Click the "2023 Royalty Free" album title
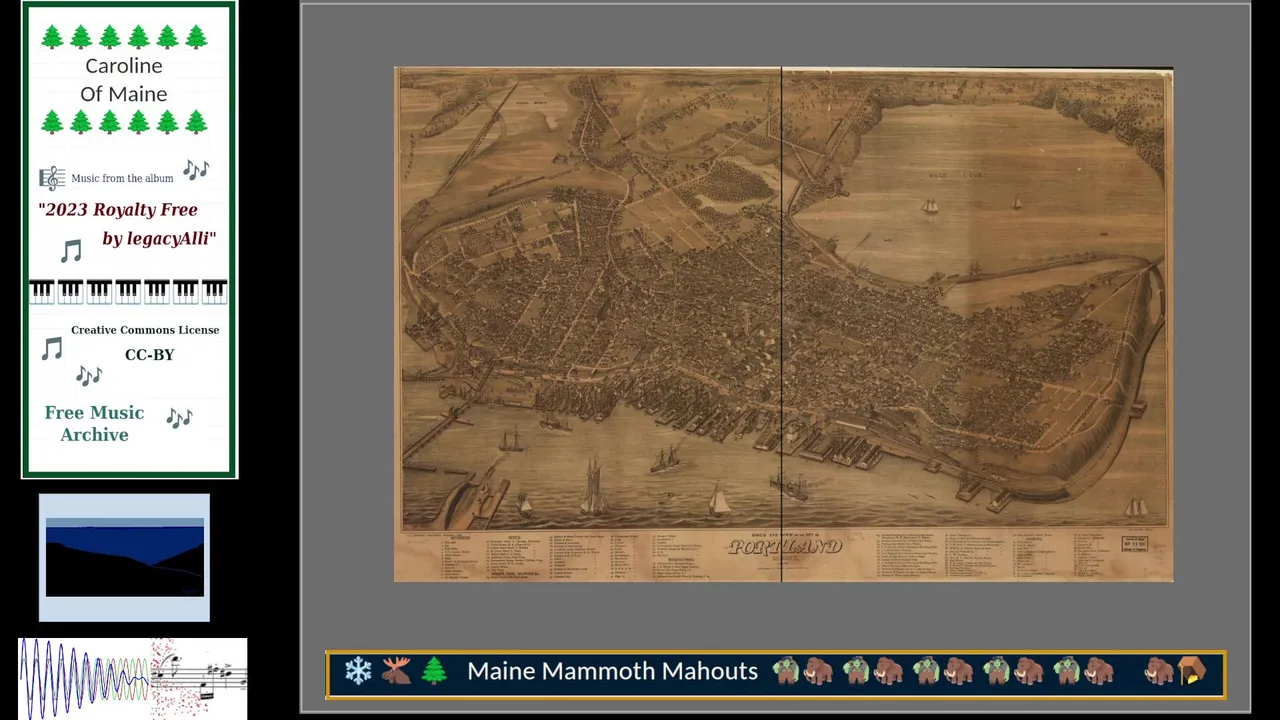This screenshot has height=720, width=1280. tap(118, 210)
